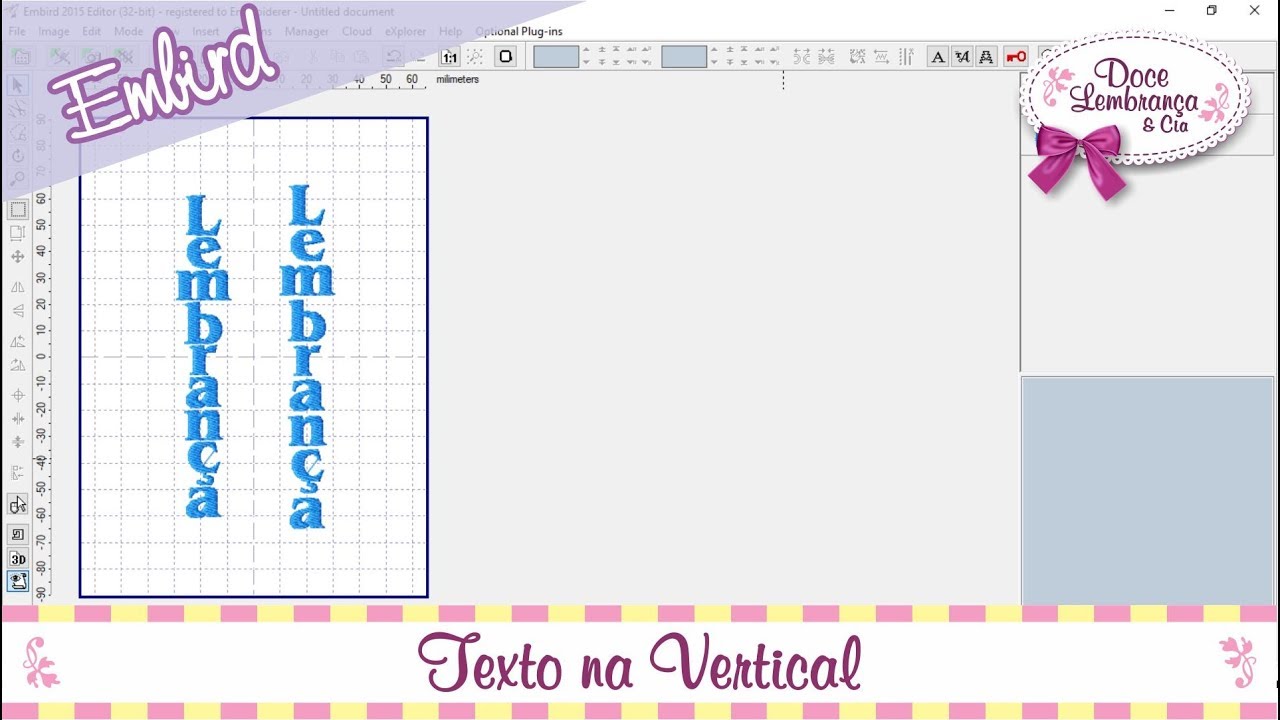The image size is (1280, 720).
Task: Click the hoop outline icon in the toolbar
Action: (x=506, y=57)
